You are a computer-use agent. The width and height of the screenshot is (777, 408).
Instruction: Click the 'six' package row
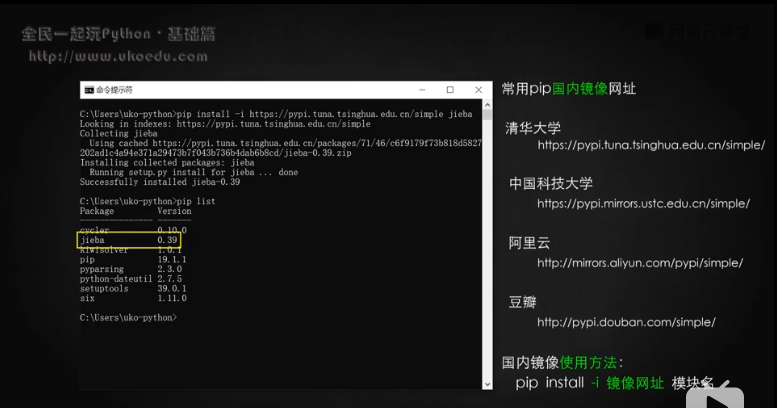87,298
